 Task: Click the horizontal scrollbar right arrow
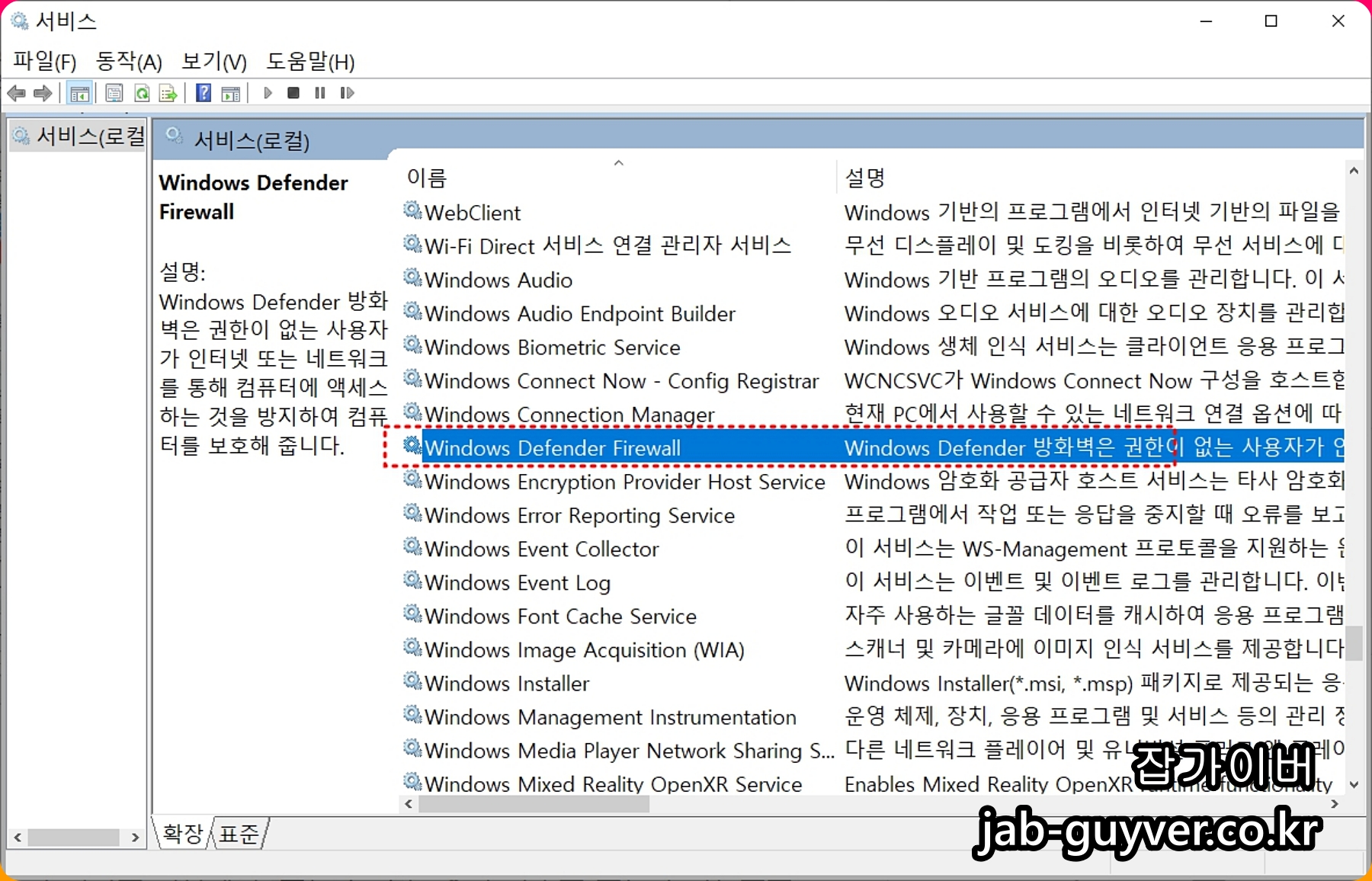click(x=1335, y=803)
